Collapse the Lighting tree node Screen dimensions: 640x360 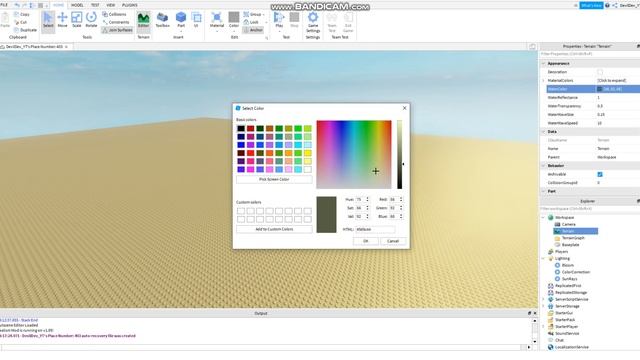coord(543,258)
